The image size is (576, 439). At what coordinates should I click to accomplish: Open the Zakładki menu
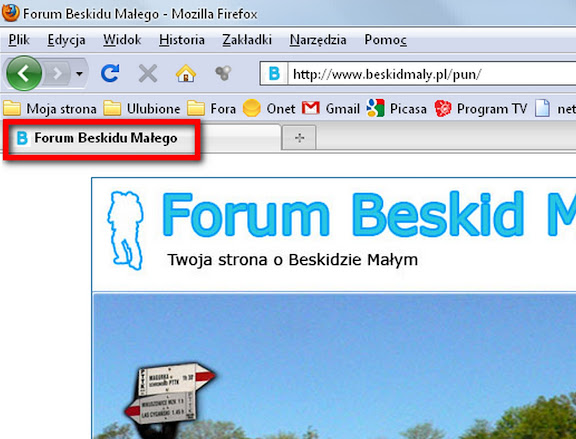[247, 40]
